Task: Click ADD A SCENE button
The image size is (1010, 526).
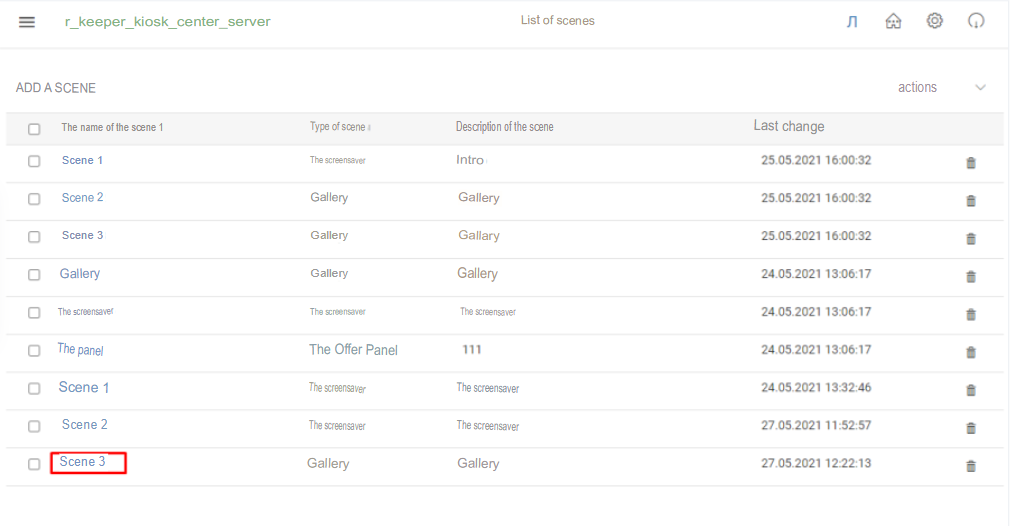Action: (56, 88)
